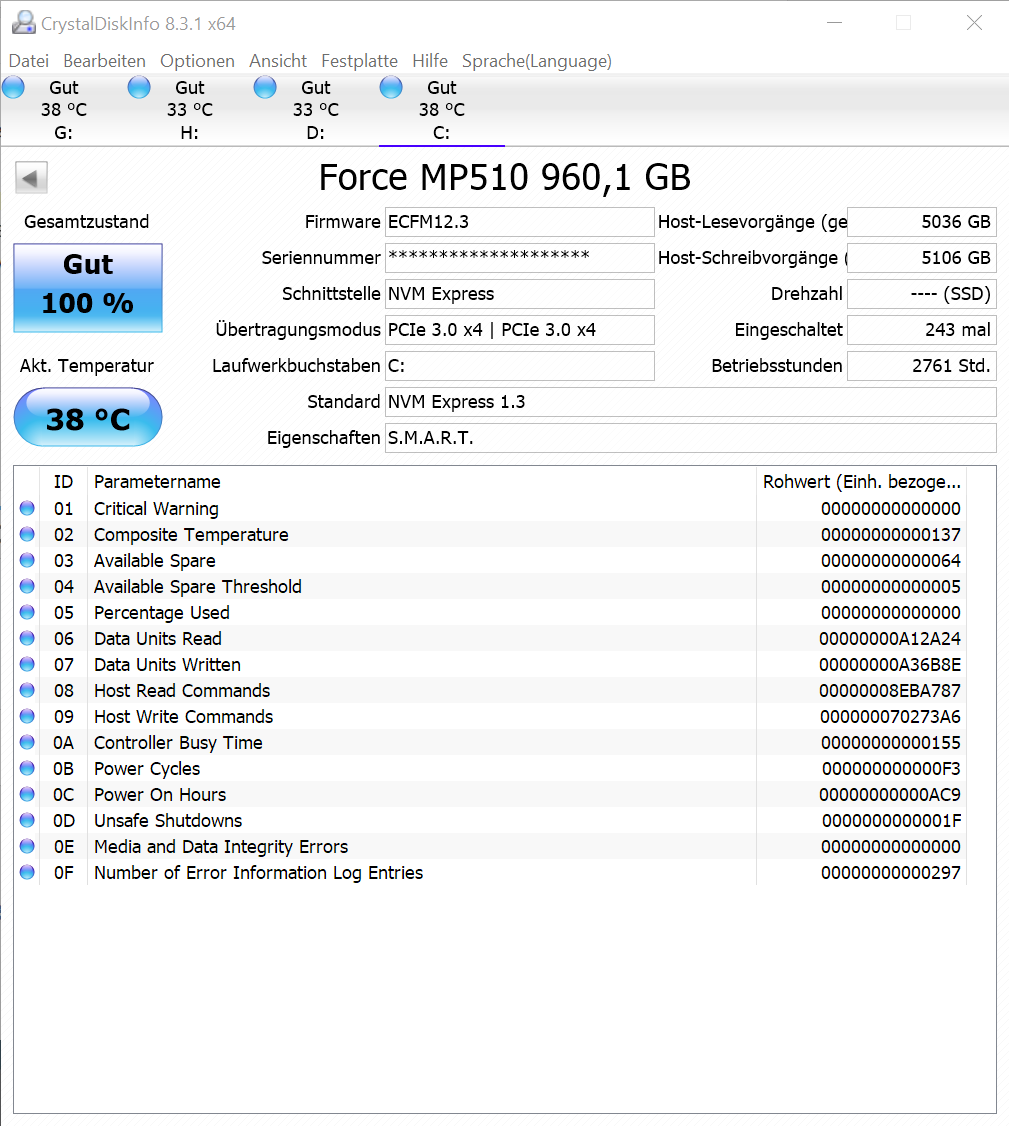Select drive C: status orb
Image resolution: width=1009 pixels, height=1126 pixels.
coord(391,88)
